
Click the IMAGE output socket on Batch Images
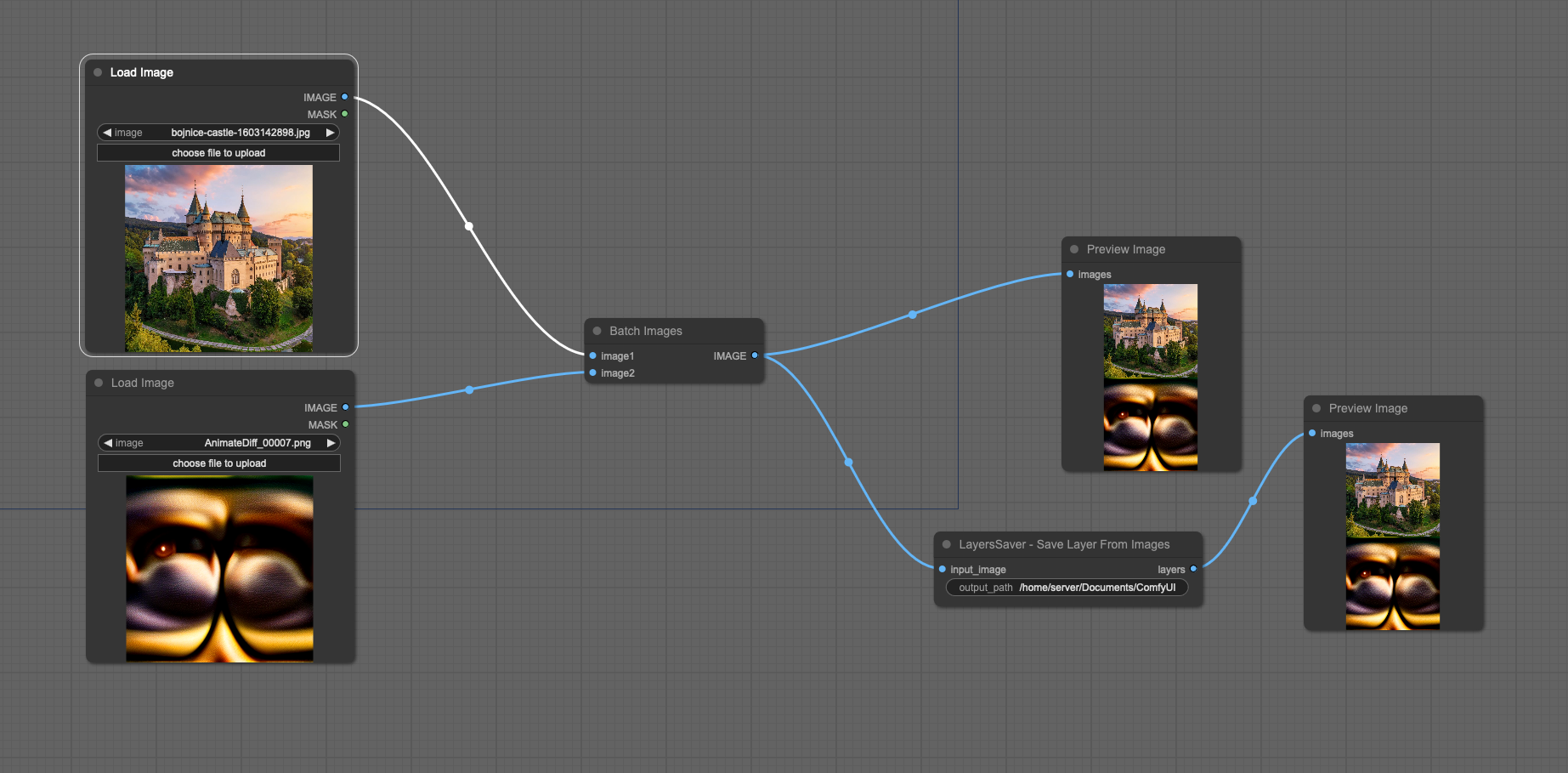[x=755, y=355]
